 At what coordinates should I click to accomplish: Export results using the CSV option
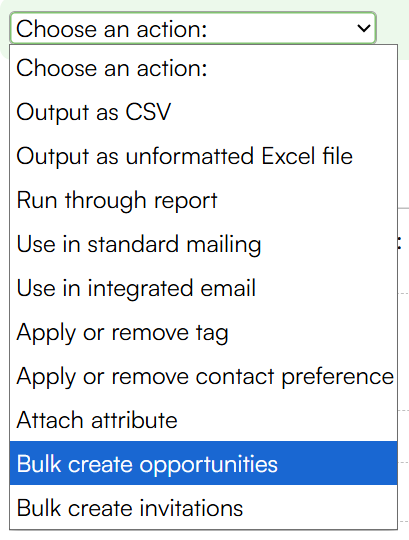tap(203, 112)
